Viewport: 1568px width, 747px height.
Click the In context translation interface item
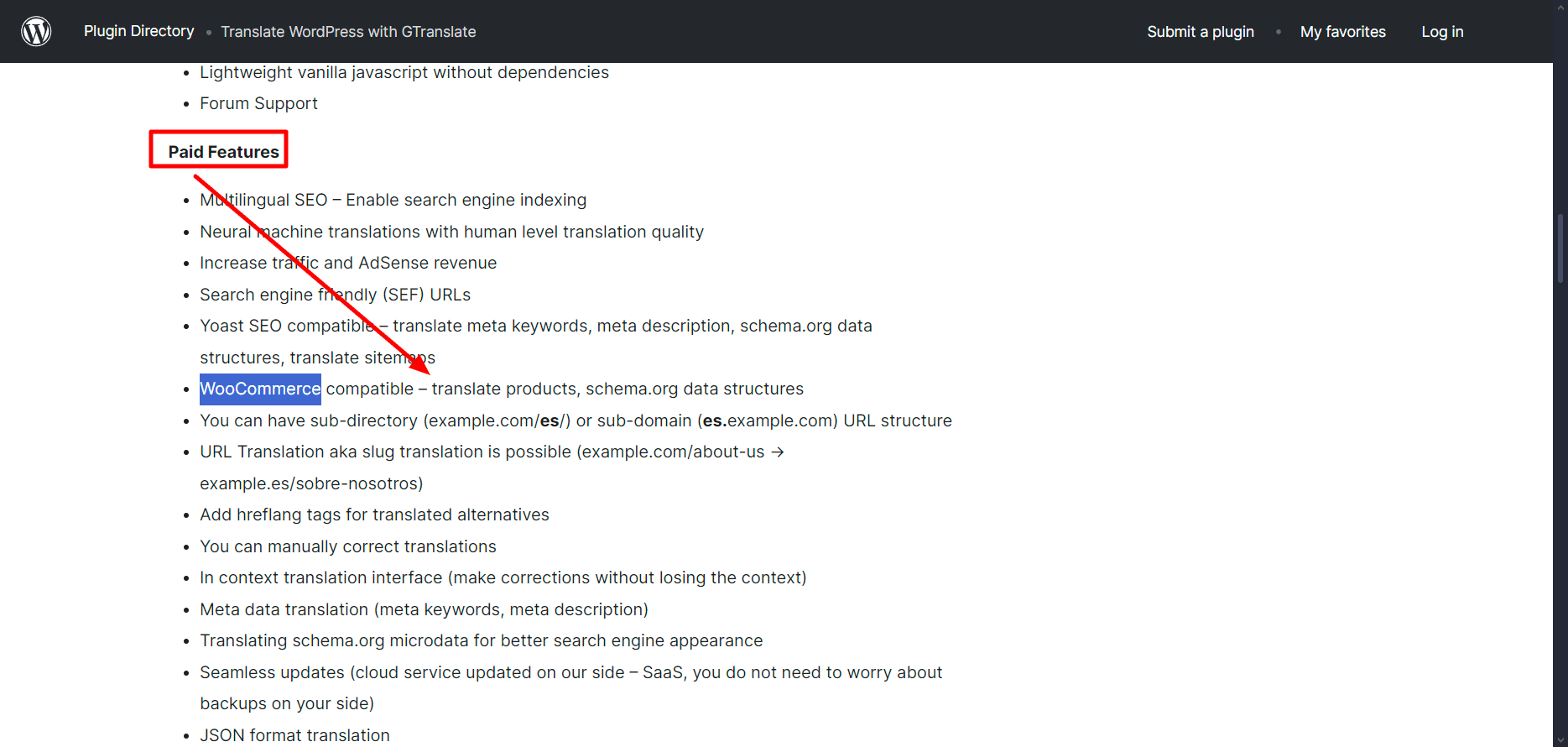(x=503, y=577)
